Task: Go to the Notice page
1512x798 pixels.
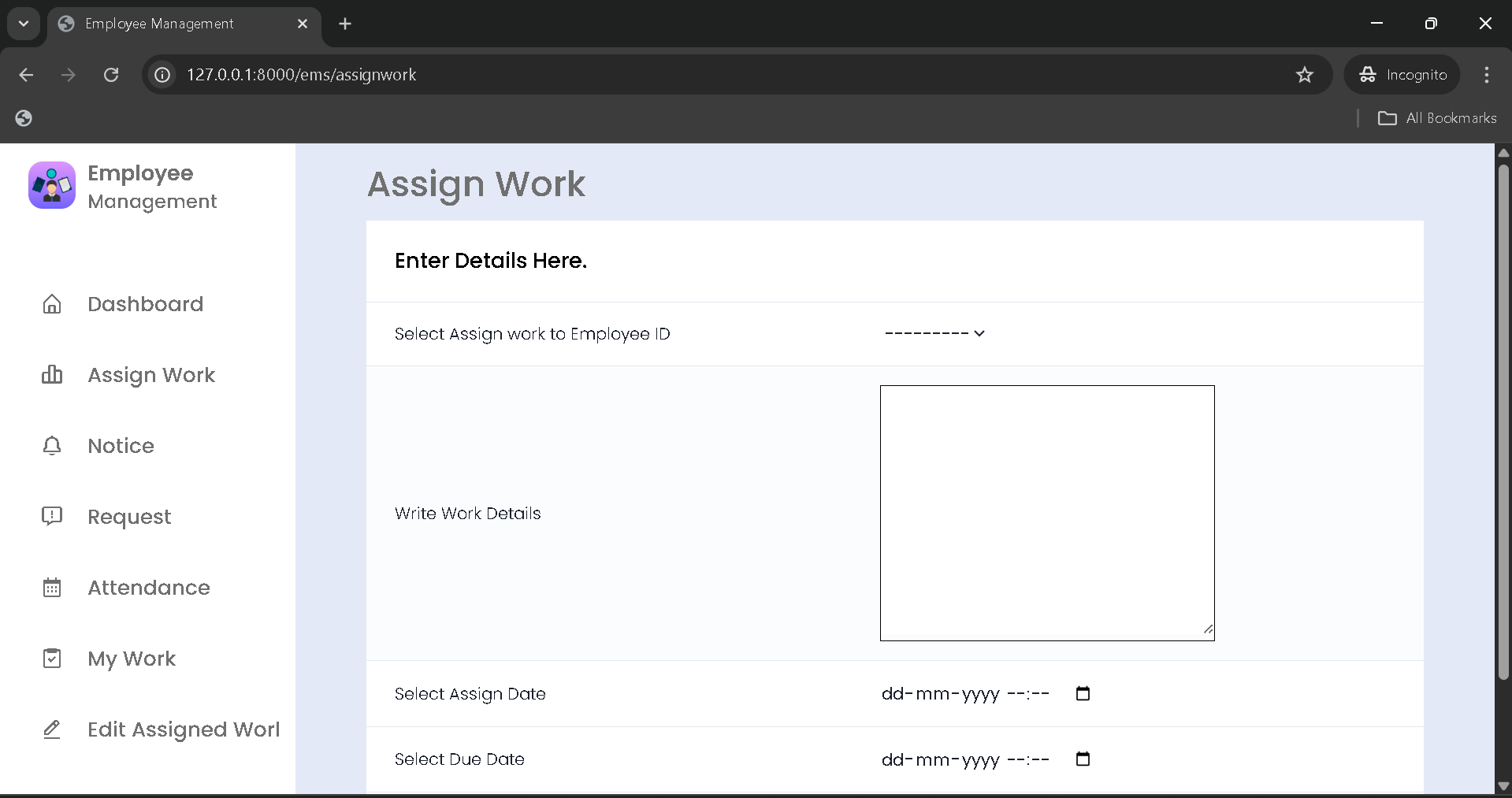Action: coord(121,446)
